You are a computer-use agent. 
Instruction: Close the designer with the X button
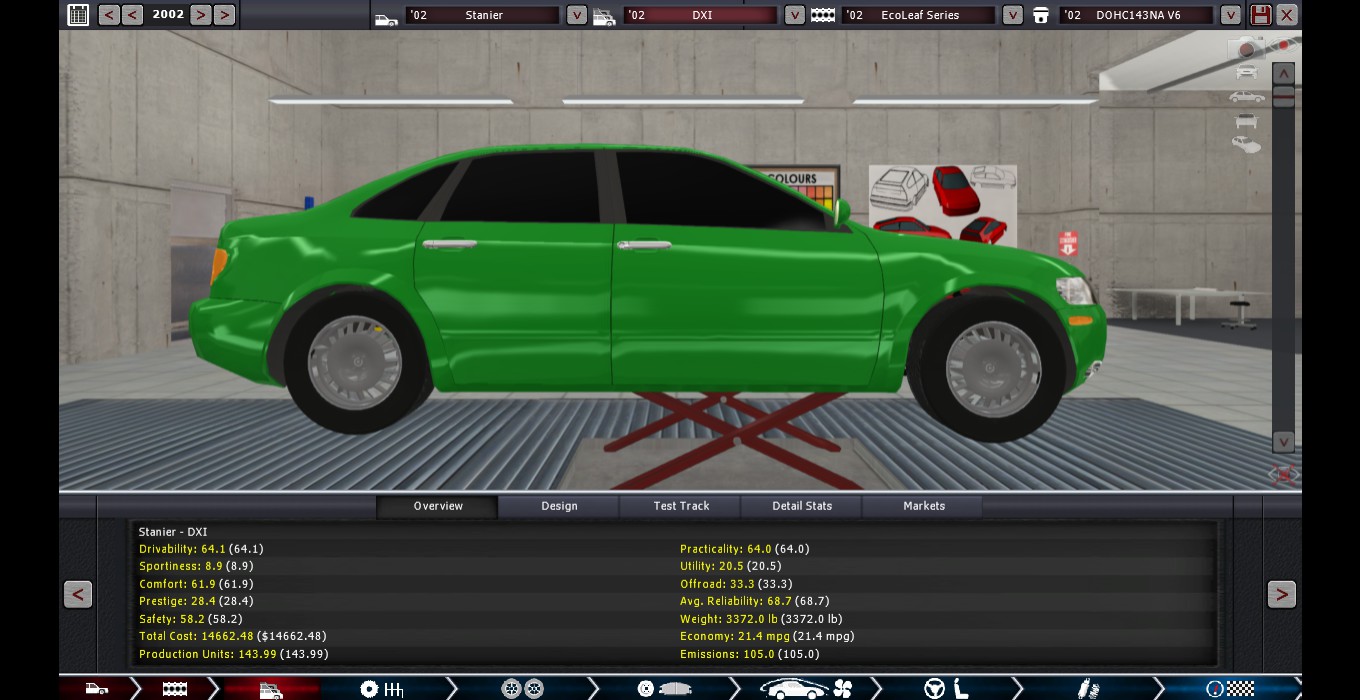[1287, 15]
